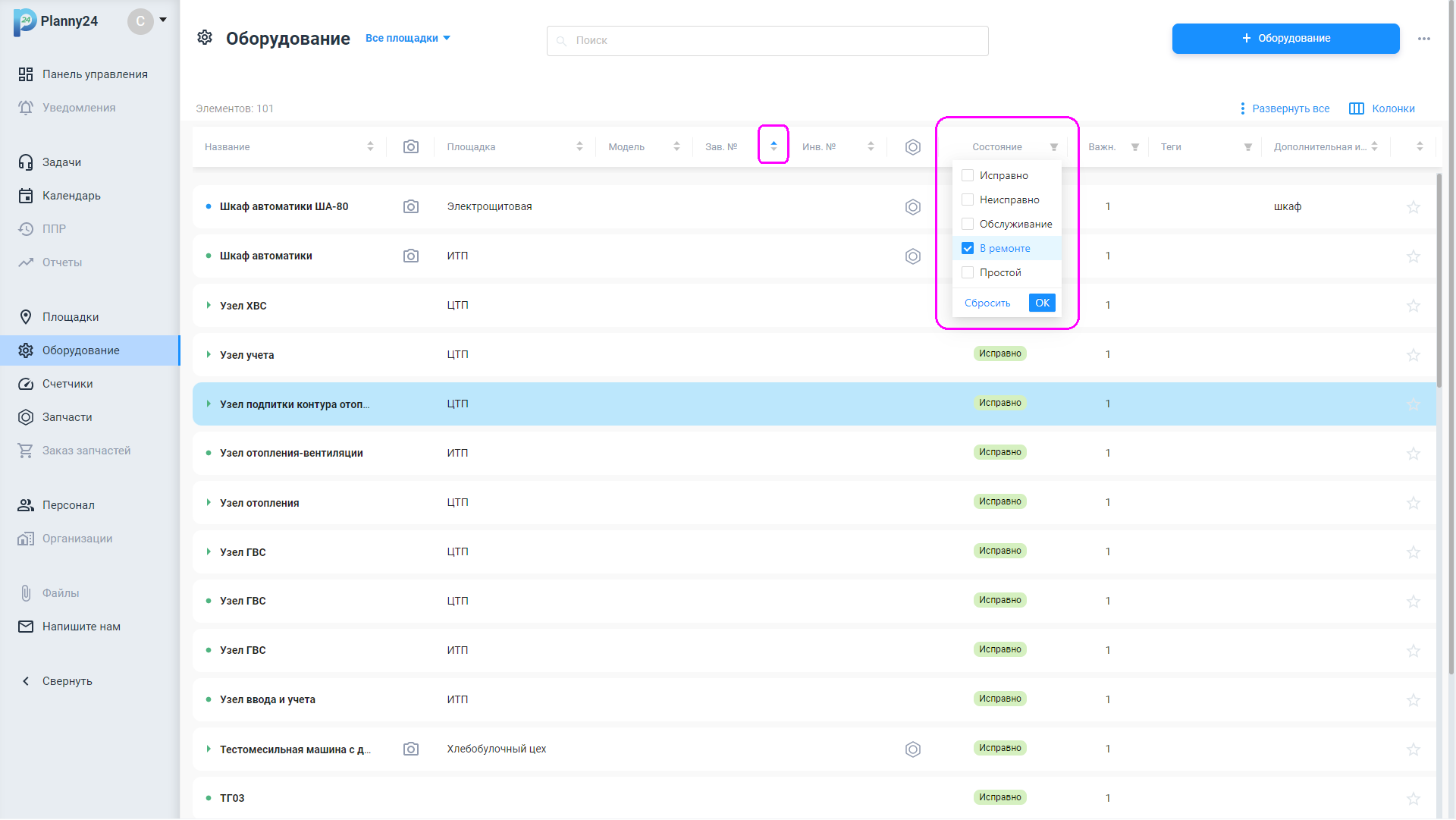Click Сбросить to reset the filter

coord(987,303)
